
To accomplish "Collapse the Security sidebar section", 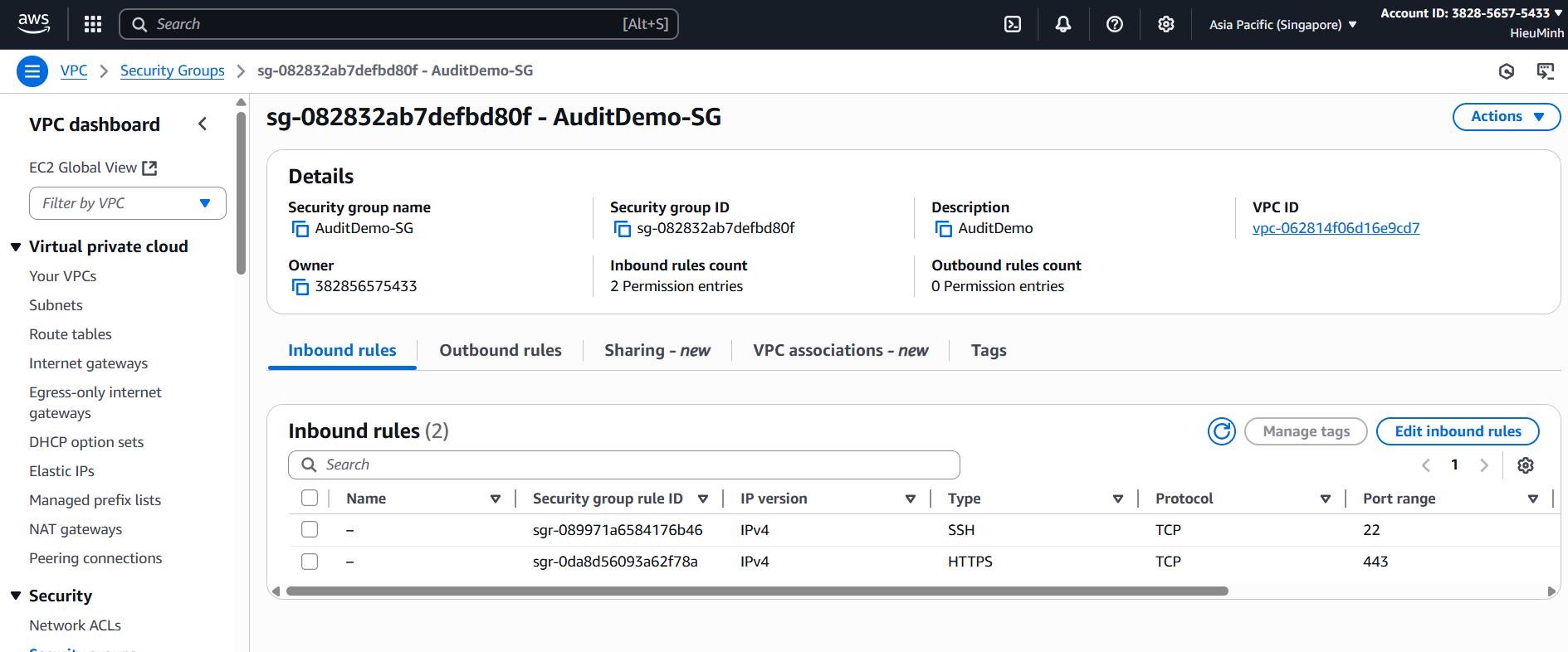I will tap(16, 596).
